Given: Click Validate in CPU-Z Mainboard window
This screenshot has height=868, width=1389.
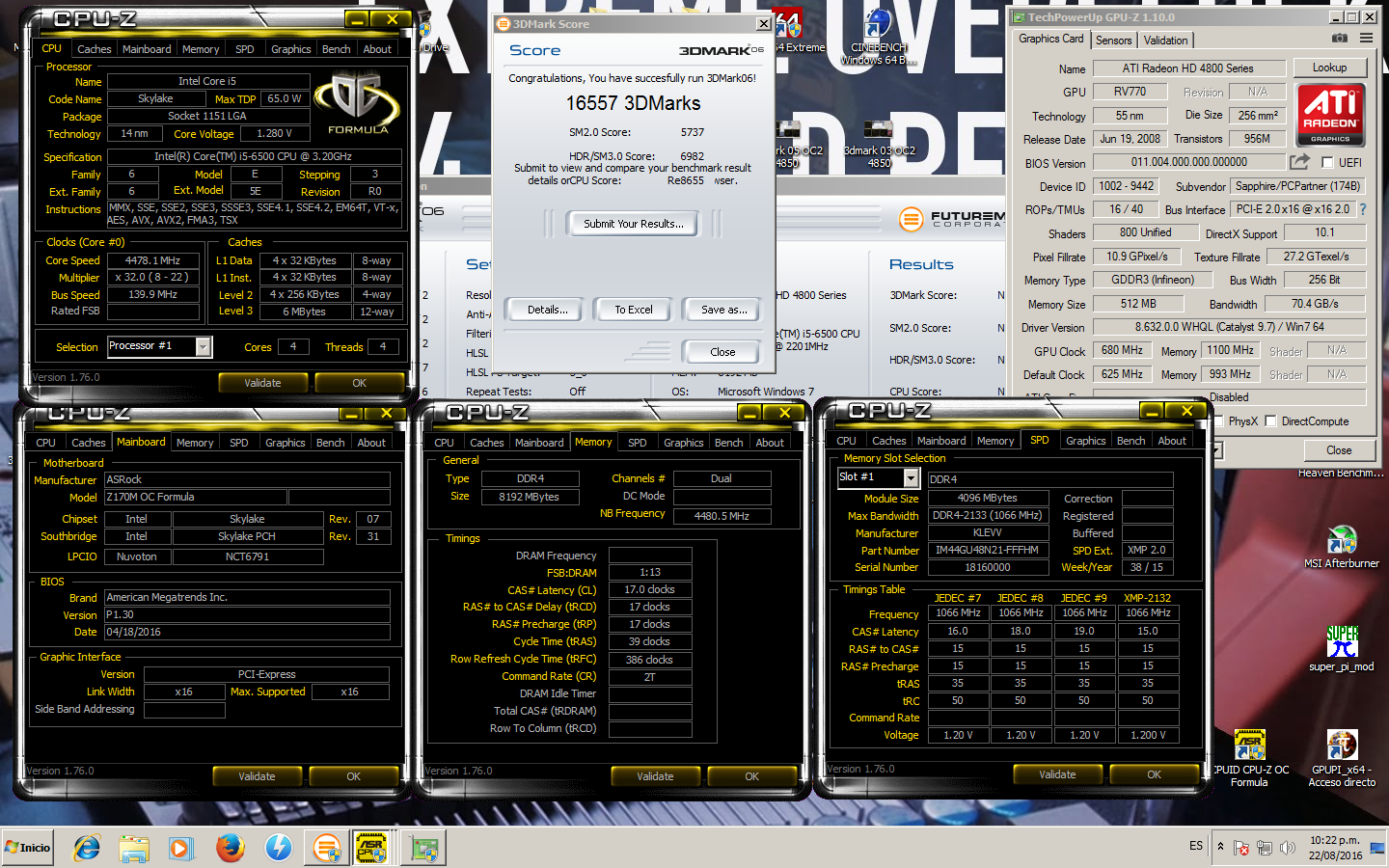Looking at the screenshot, I should (x=257, y=776).
